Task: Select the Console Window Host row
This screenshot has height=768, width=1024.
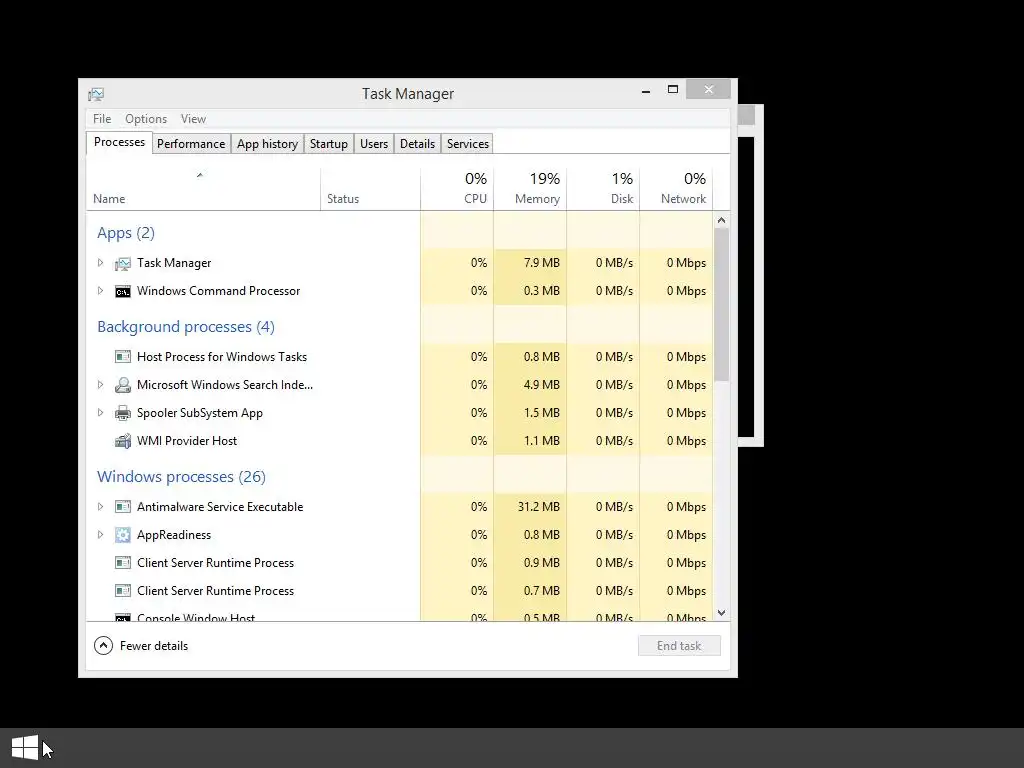Action: pos(400,615)
